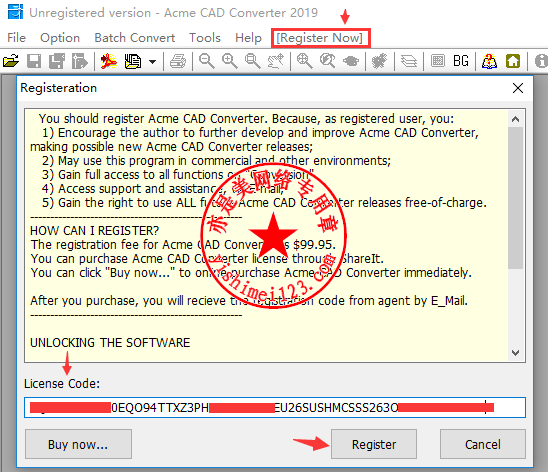This screenshot has width=548, height=472.
Task: Click the [Register Now] menu item
Action: (320, 38)
